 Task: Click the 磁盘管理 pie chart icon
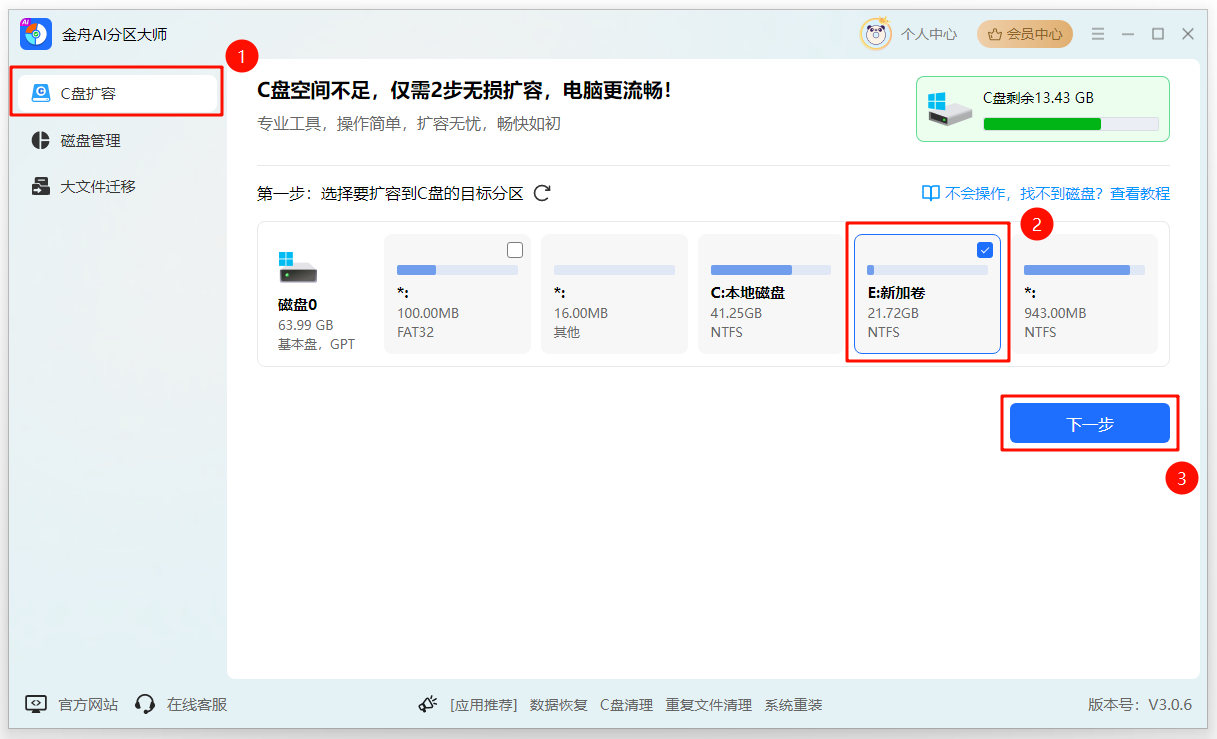(x=40, y=140)
